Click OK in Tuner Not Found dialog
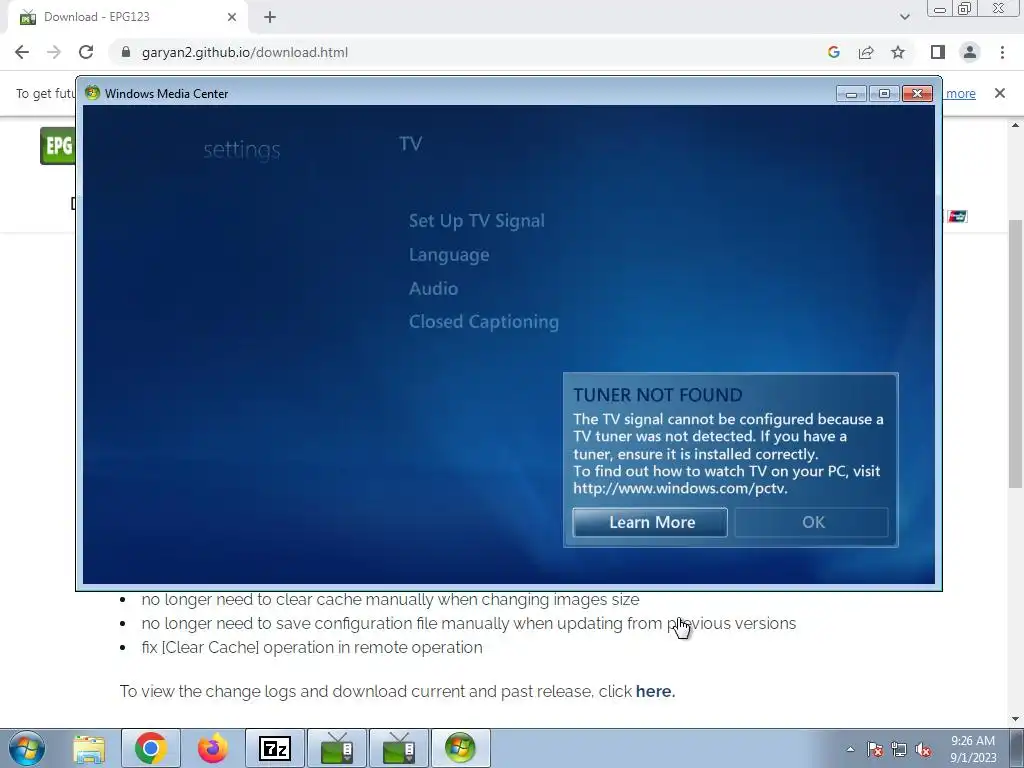 point(812,522)
